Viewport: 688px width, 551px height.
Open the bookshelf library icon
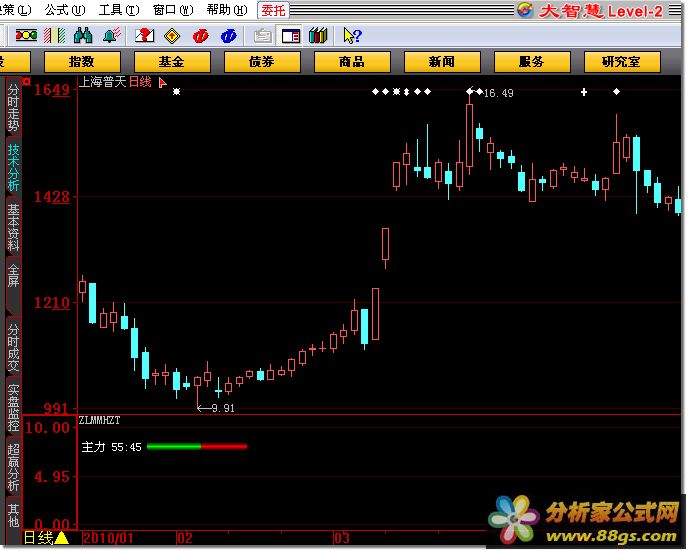tap(318, 36)
